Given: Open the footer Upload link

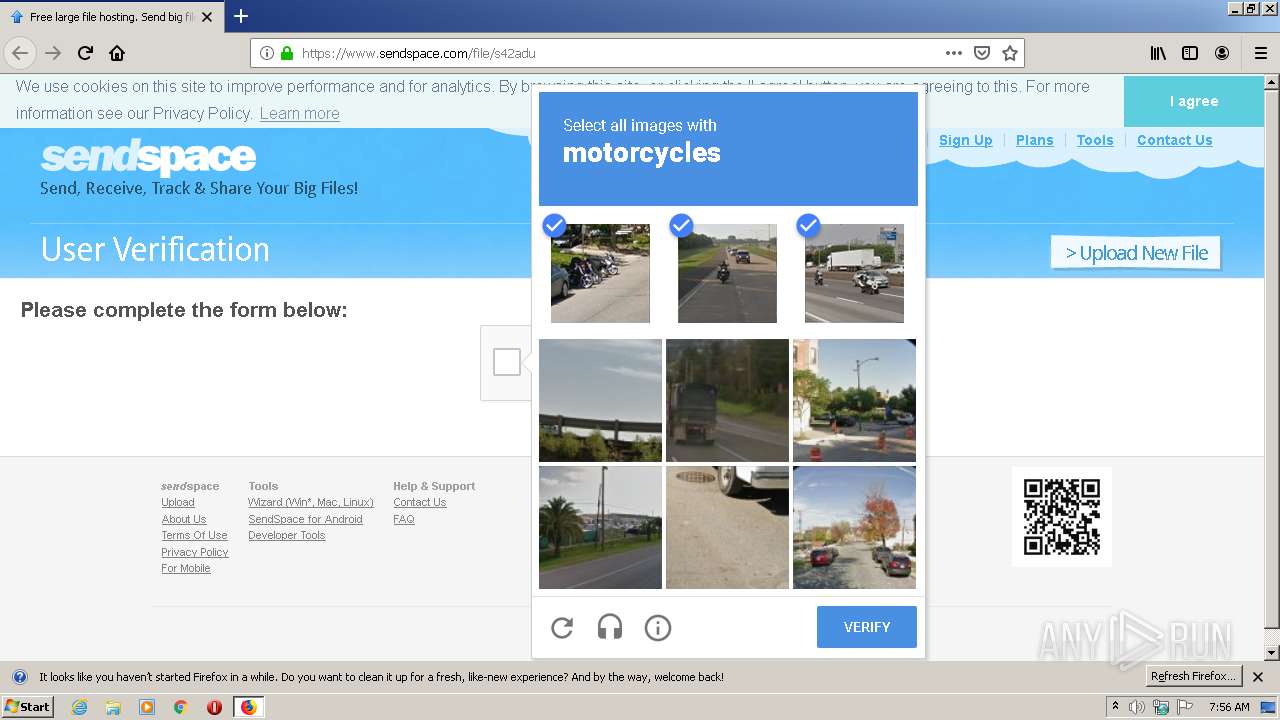Looking at the screenshot, I should (x=178, y=502).
